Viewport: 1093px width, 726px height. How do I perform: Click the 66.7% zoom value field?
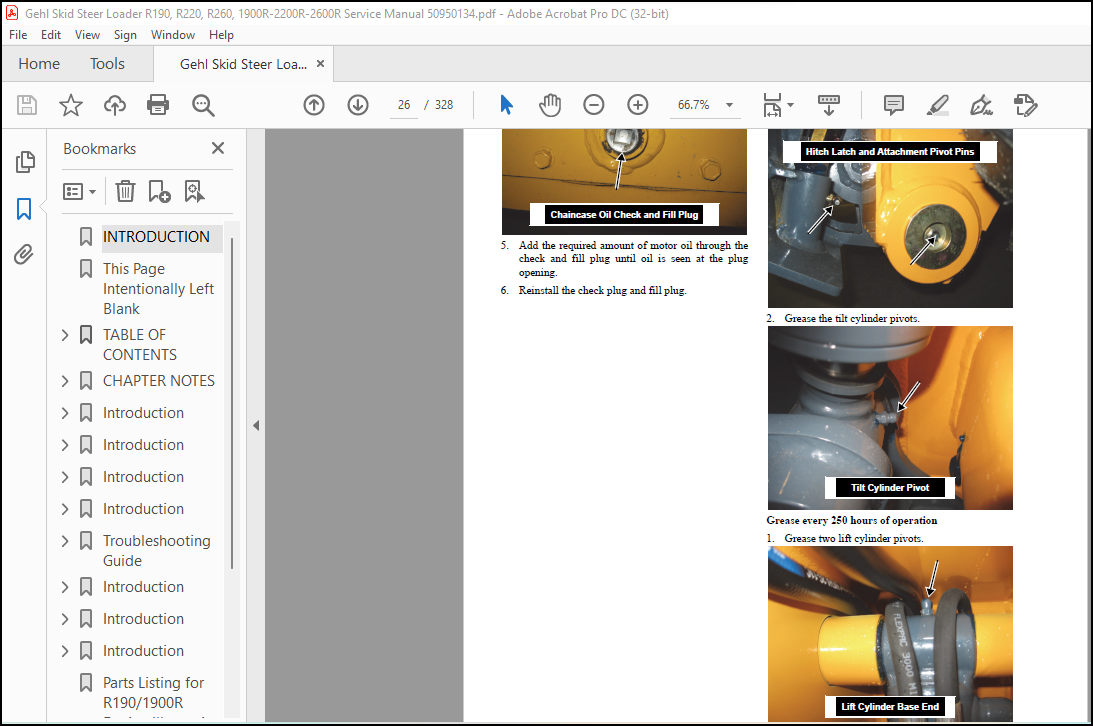[694, 105]
